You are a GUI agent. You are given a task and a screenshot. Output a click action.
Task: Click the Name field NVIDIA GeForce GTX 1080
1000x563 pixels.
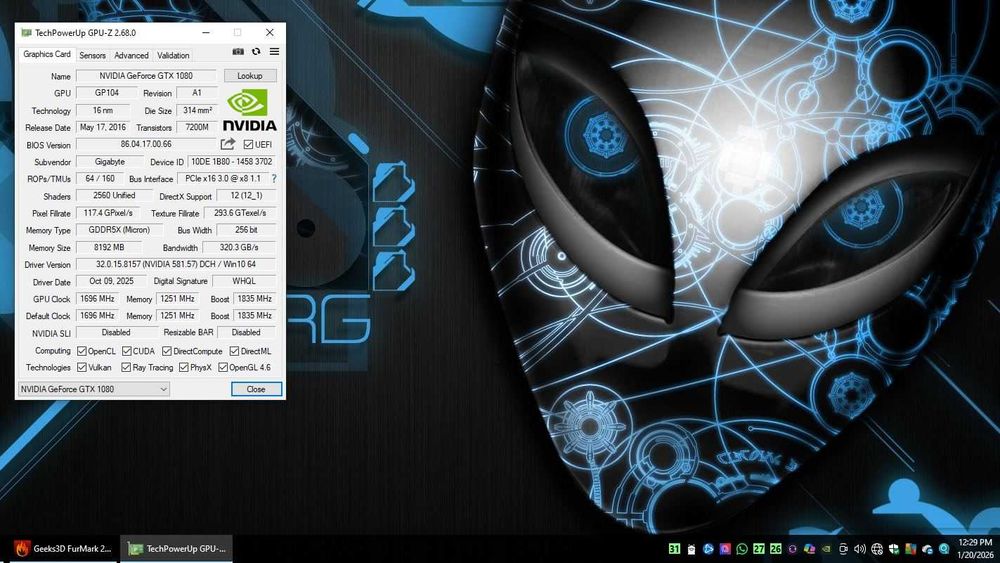[146, 76]
